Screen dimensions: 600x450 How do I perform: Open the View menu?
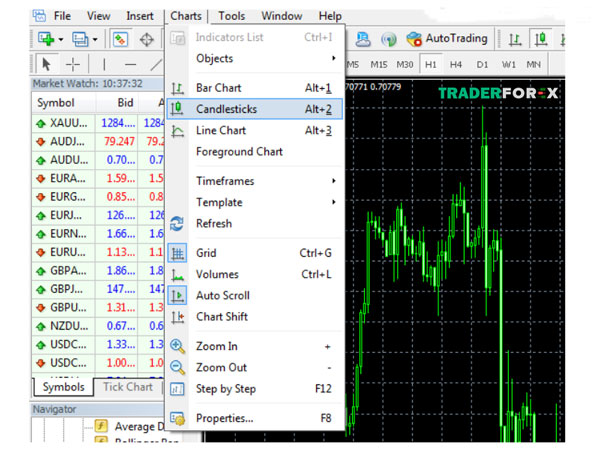click(98, 16)
